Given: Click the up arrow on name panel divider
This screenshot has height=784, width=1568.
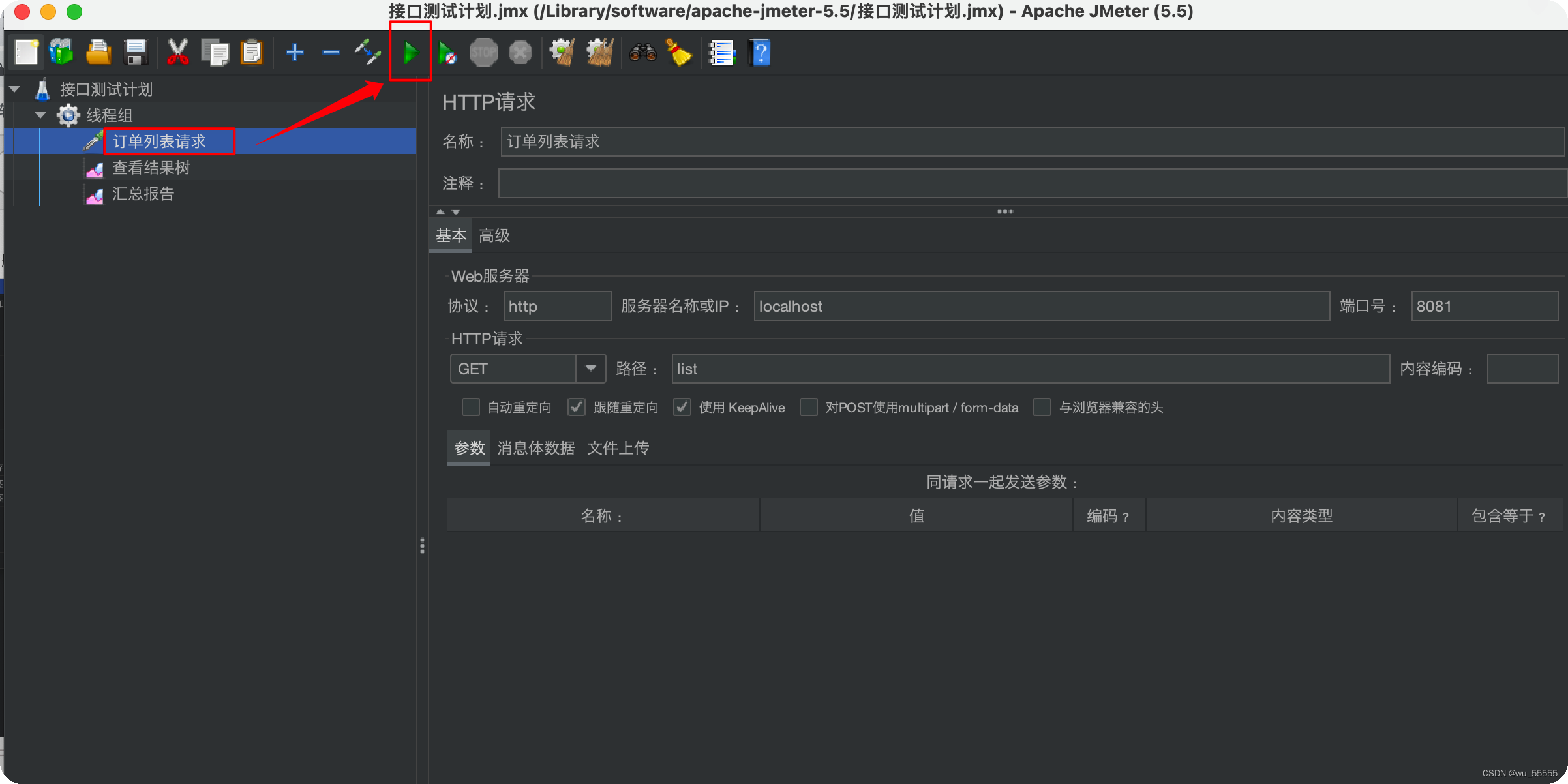Looking at the screenshot, I should pyautogui.click(x=440, y=211).
